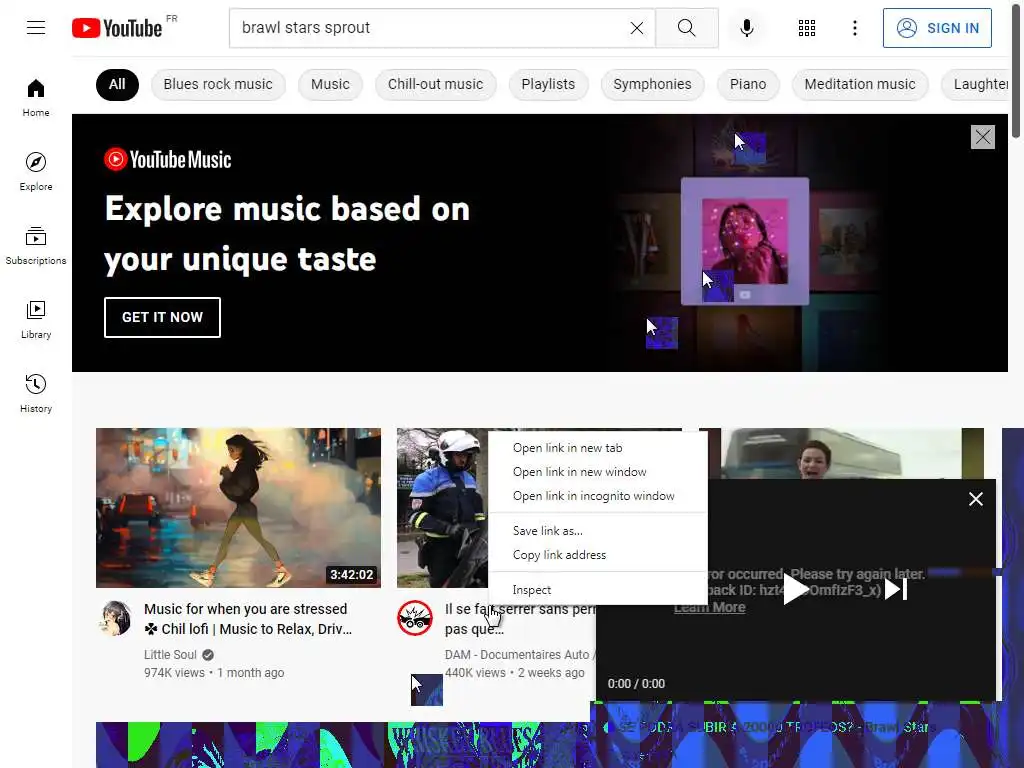Choose Open link in incognito window
1024x768 pixels.
[x=594, y=496]
